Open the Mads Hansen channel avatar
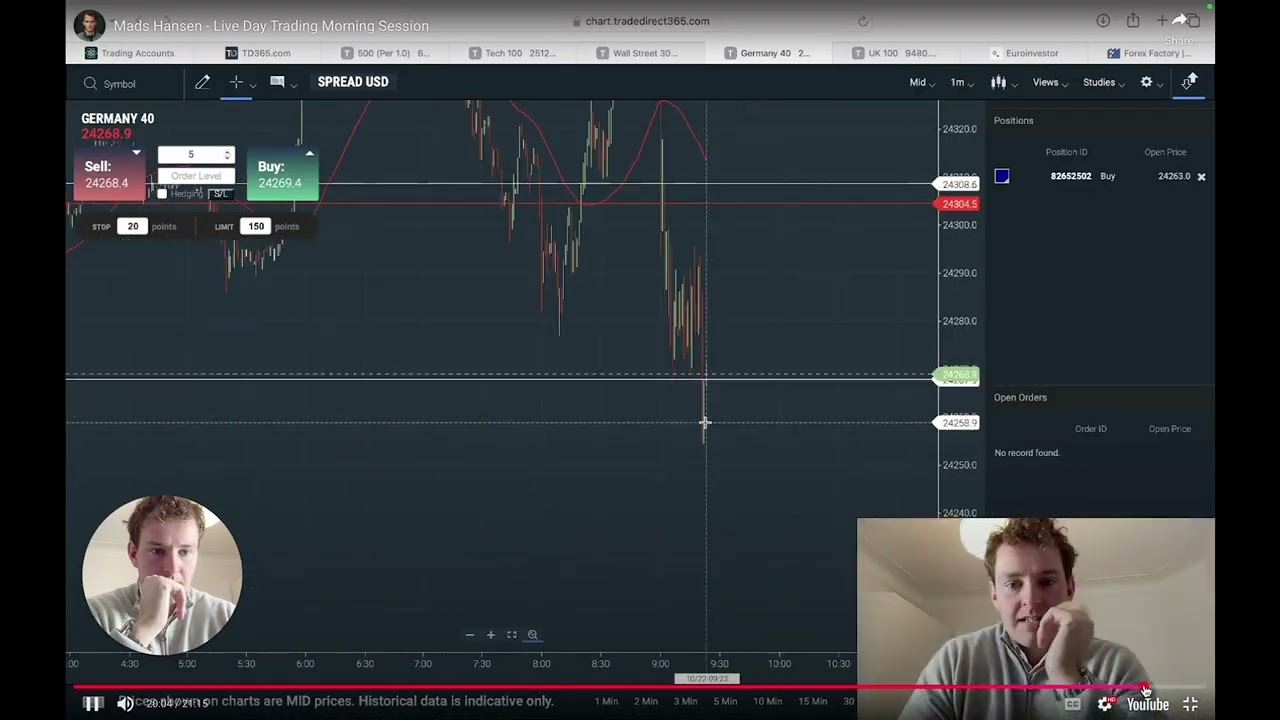 [89, 25]
